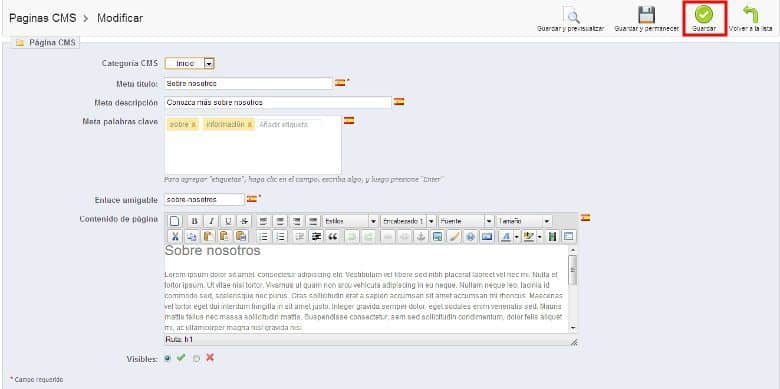Select the Visibles no radio button
780x389 pixels.
coord(196,358)
